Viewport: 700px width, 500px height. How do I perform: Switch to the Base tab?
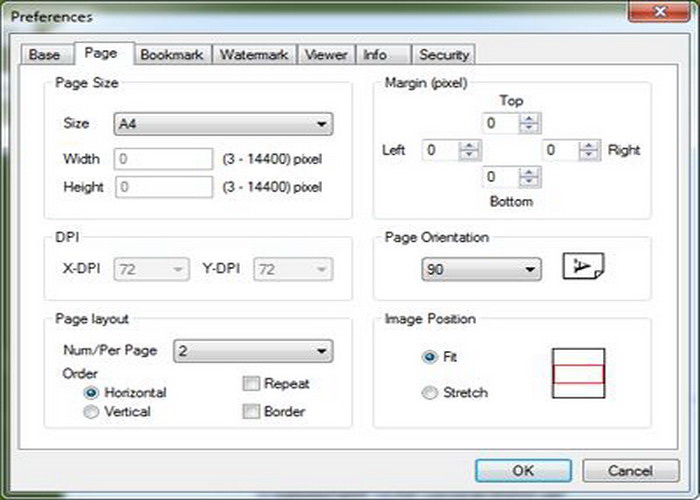pyautogui.click(x=46, y=55)
